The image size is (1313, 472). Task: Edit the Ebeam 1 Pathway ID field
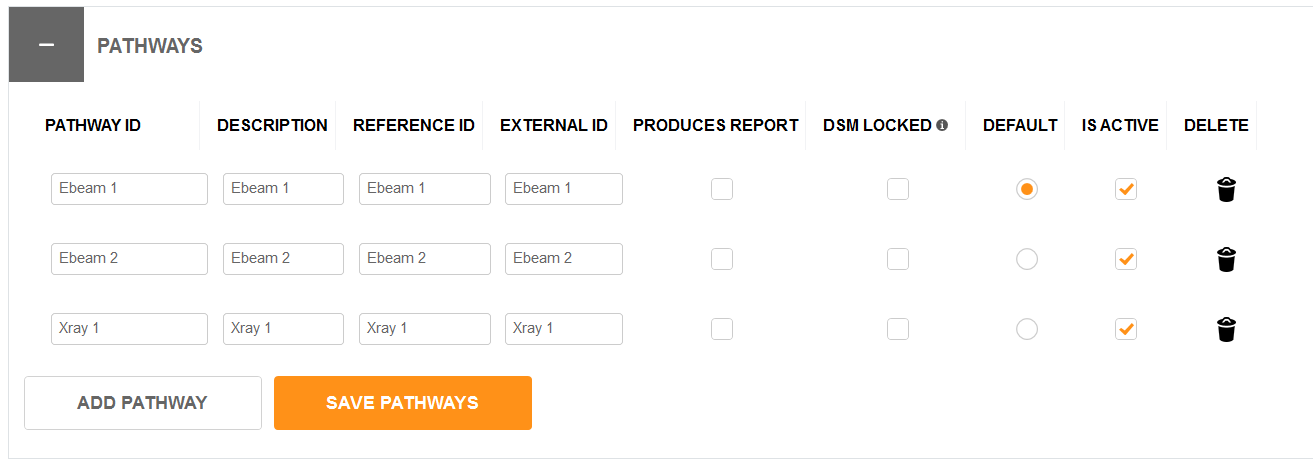tap(129, 189)
